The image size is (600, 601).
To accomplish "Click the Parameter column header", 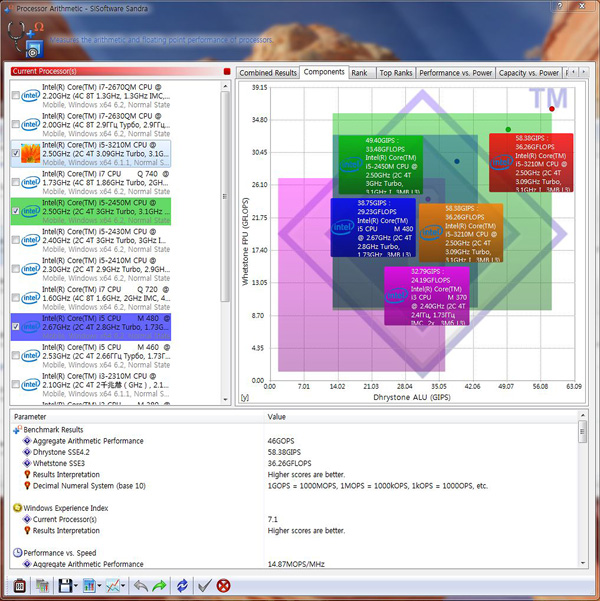I will pyautogui.click(x=137, y=417).
